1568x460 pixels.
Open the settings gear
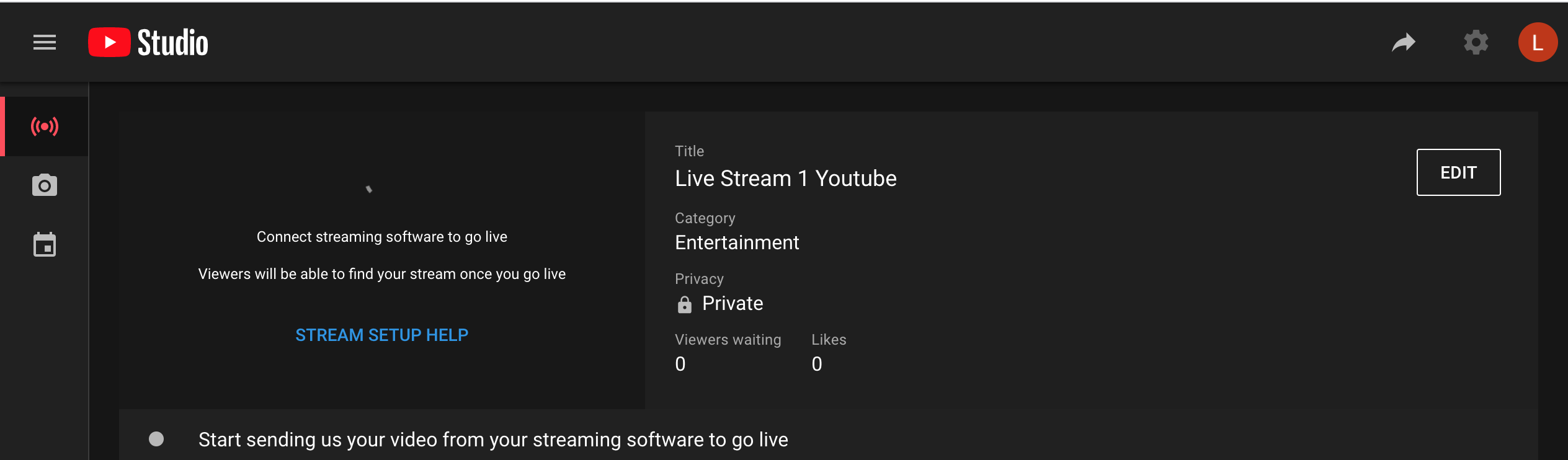1476,43
